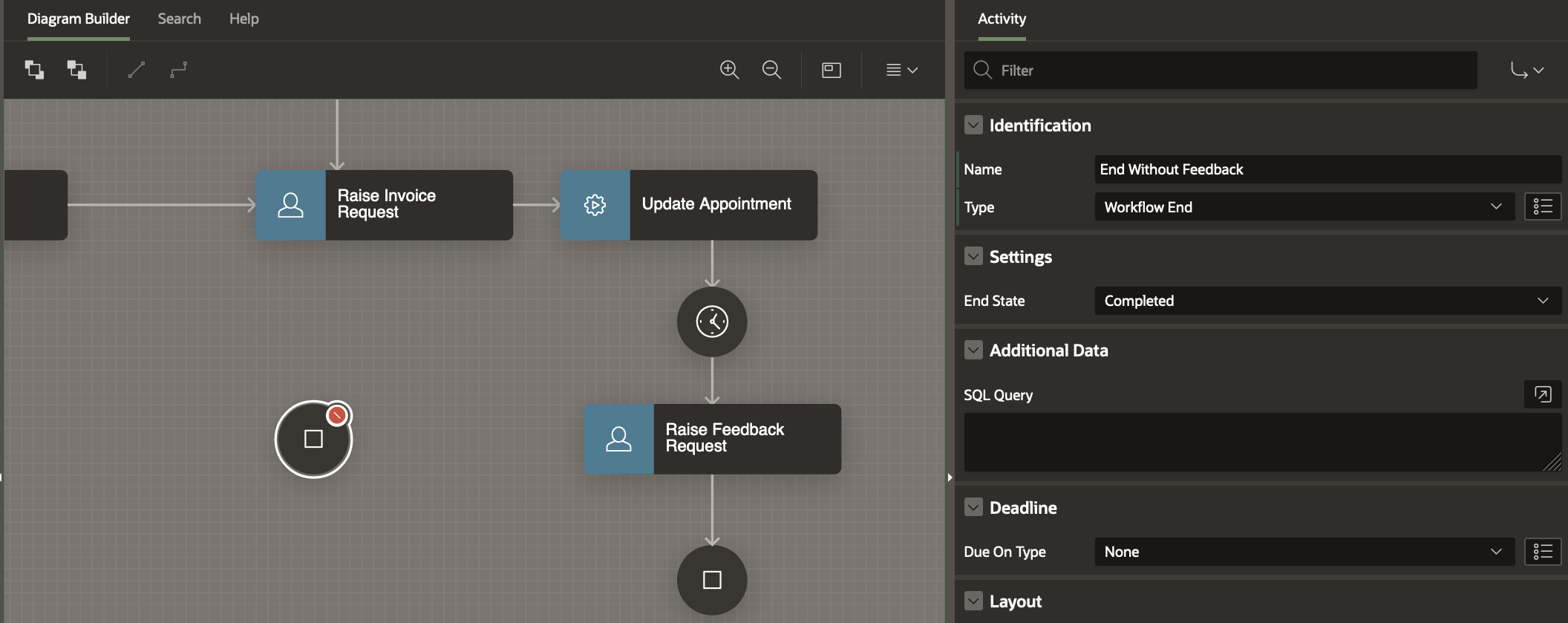Open the SQL Query code editor
Viewport: 1568px width, 623px height.
(x=1542, y=394)
